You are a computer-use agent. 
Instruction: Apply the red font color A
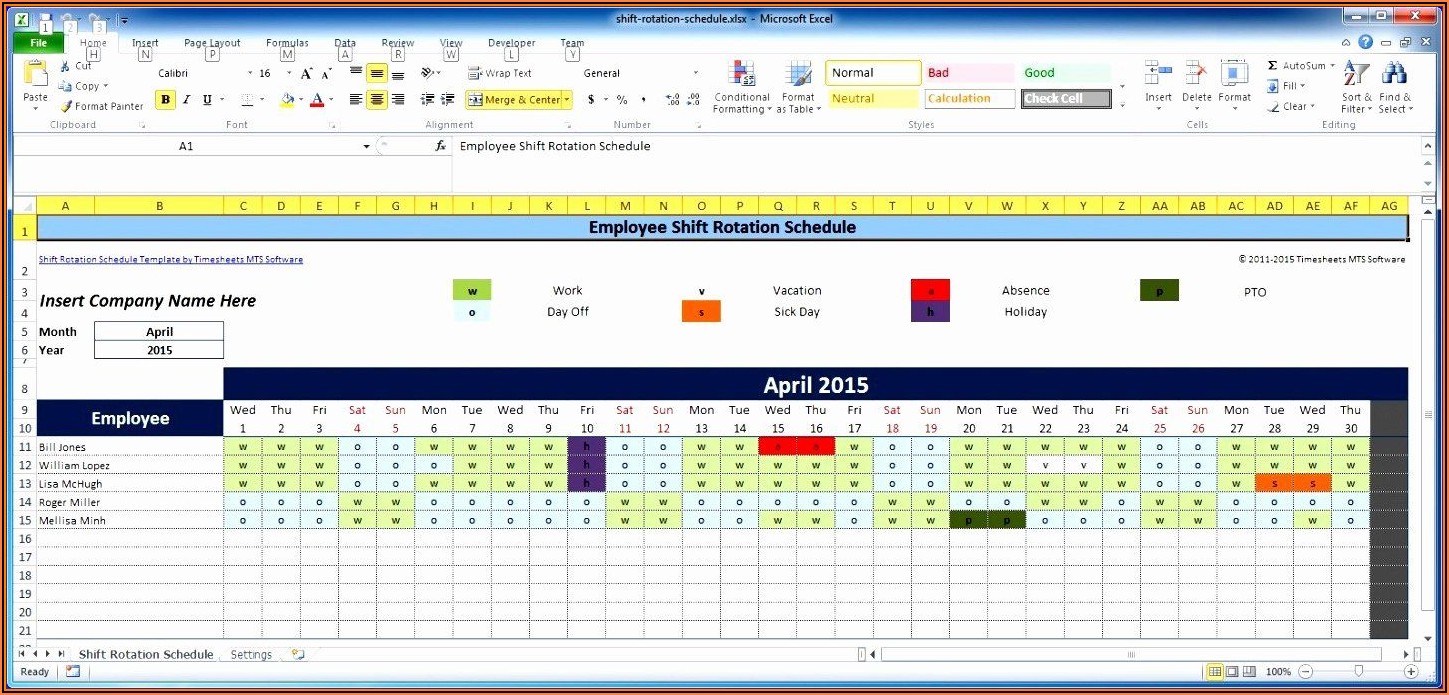tap(317, 99)
